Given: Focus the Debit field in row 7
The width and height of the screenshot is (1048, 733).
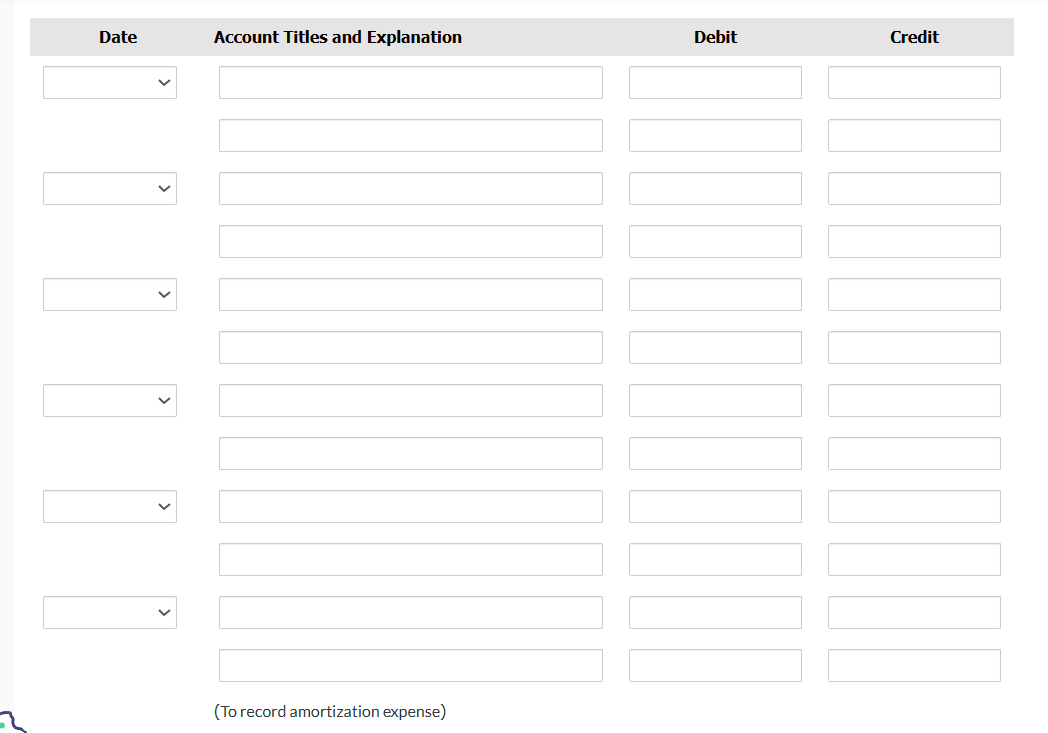Looking at the screenshot, I should tap(715, 400).
